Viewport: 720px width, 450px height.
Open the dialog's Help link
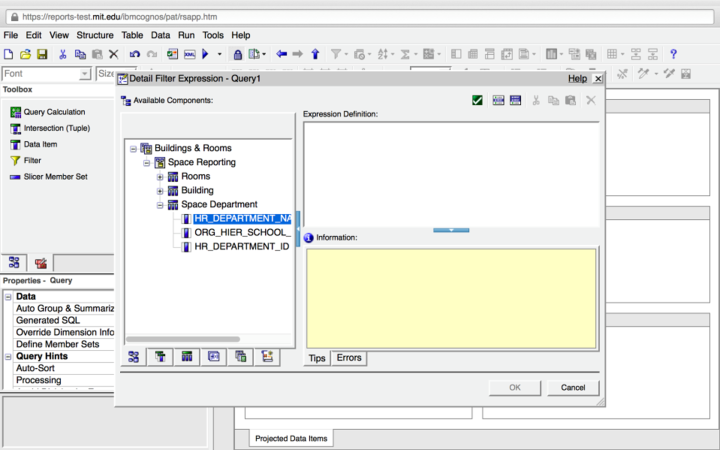[577, 78]
